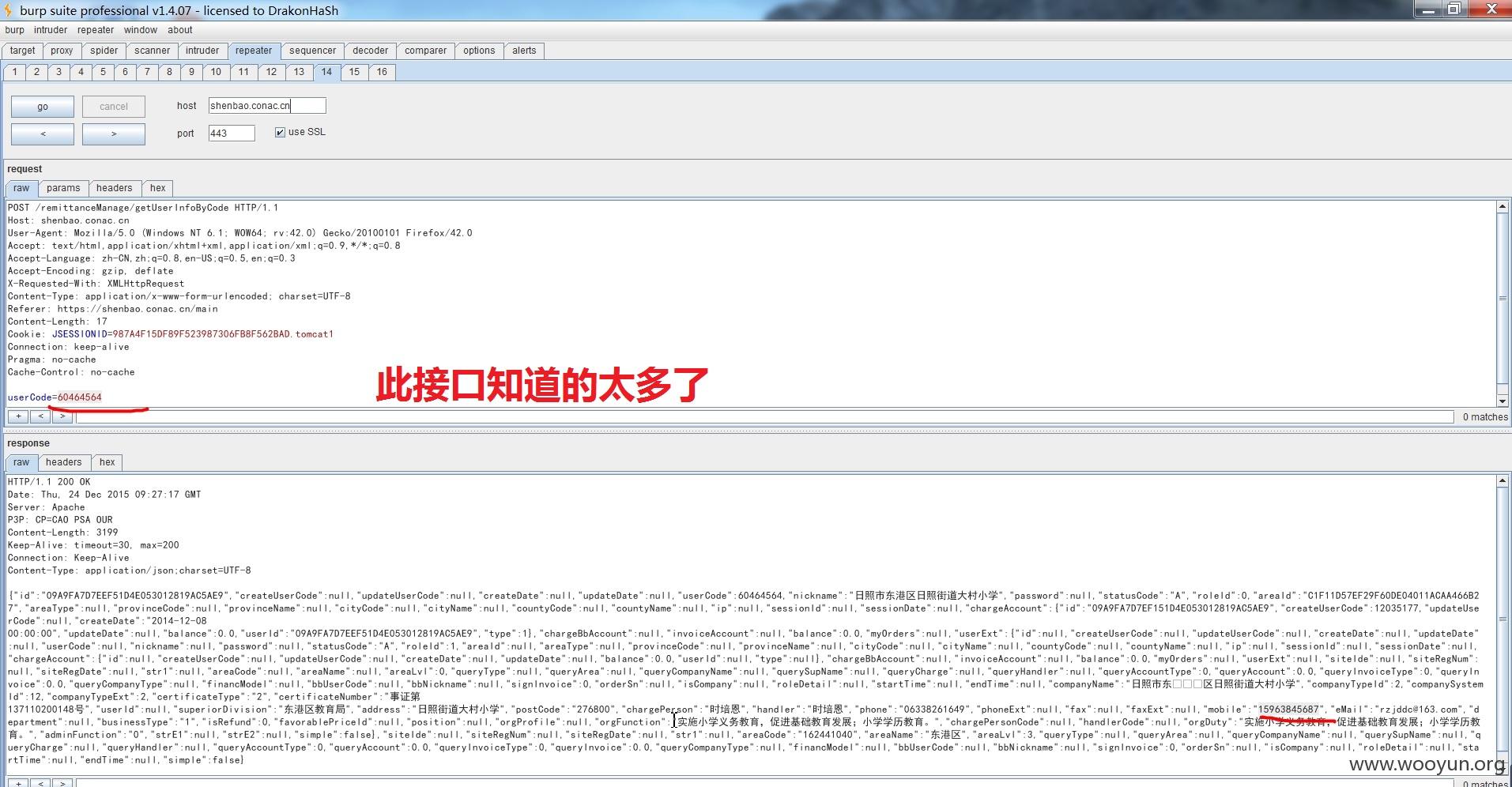
Task: Minimize the Burp Suite window
Action: pyautogui.click(x=1427, y=9)
